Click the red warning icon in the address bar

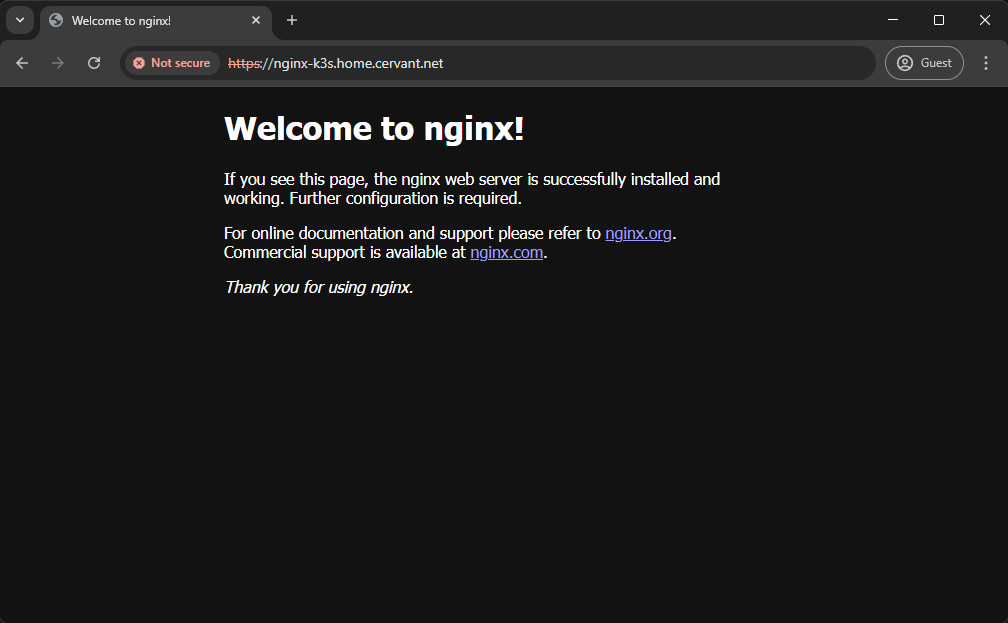[x=139, y=63]
